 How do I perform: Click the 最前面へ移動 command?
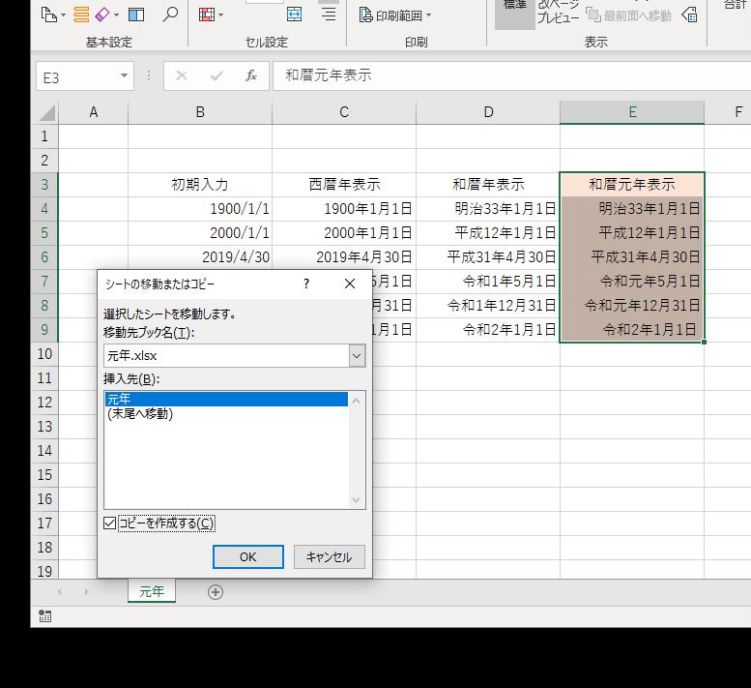coord(629,16)
